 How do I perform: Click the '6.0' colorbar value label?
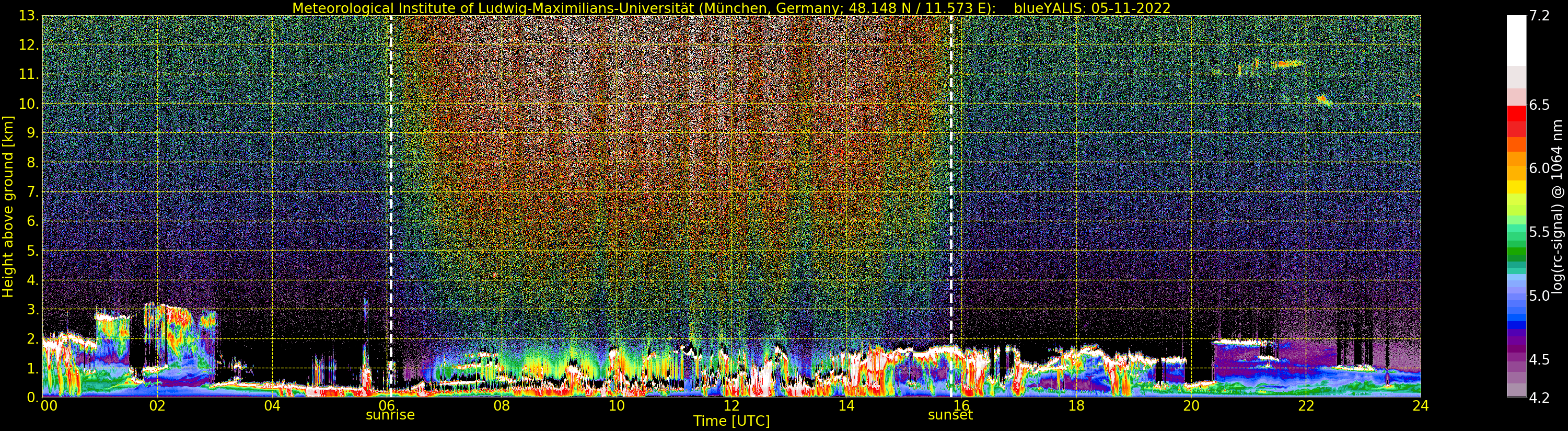1539,168
